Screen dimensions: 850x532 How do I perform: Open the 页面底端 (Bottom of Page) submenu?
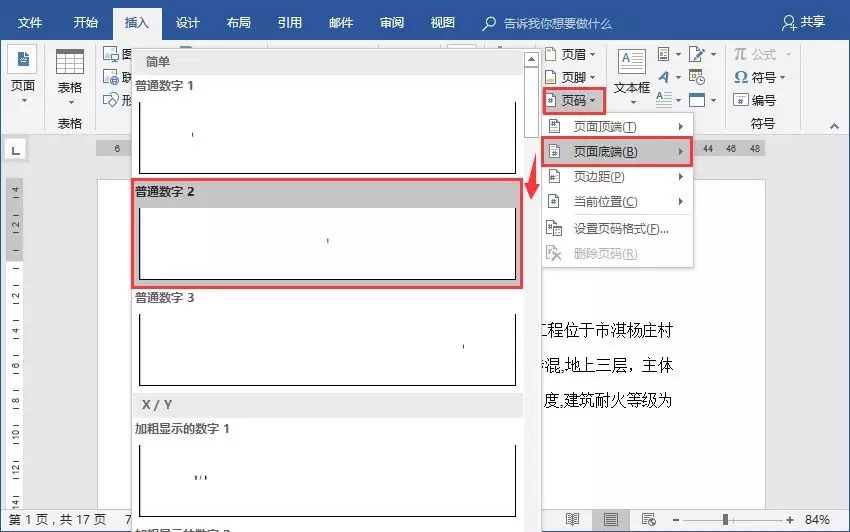[x=617, y=151]
